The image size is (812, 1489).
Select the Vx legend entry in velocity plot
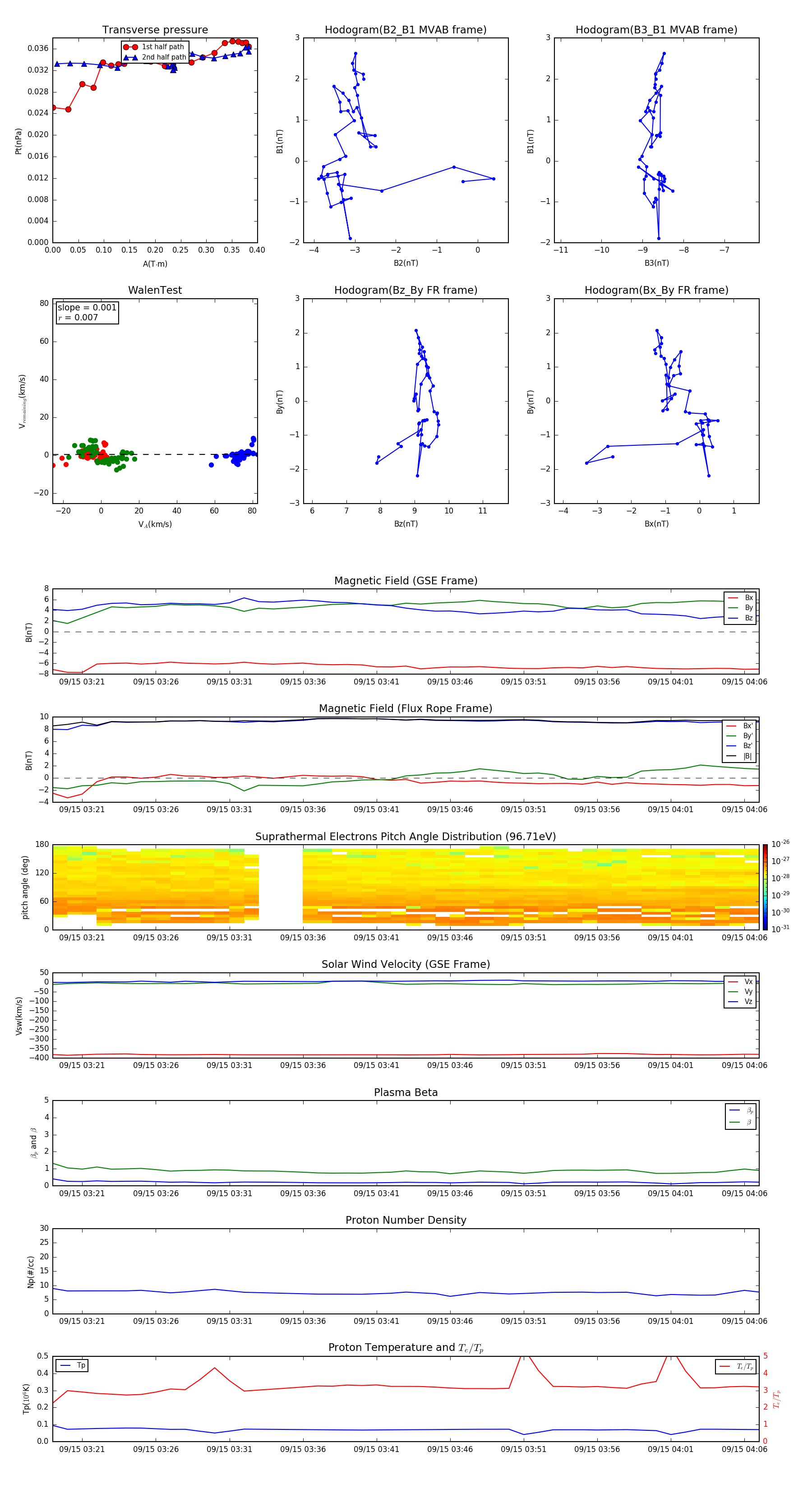[740, 981]
